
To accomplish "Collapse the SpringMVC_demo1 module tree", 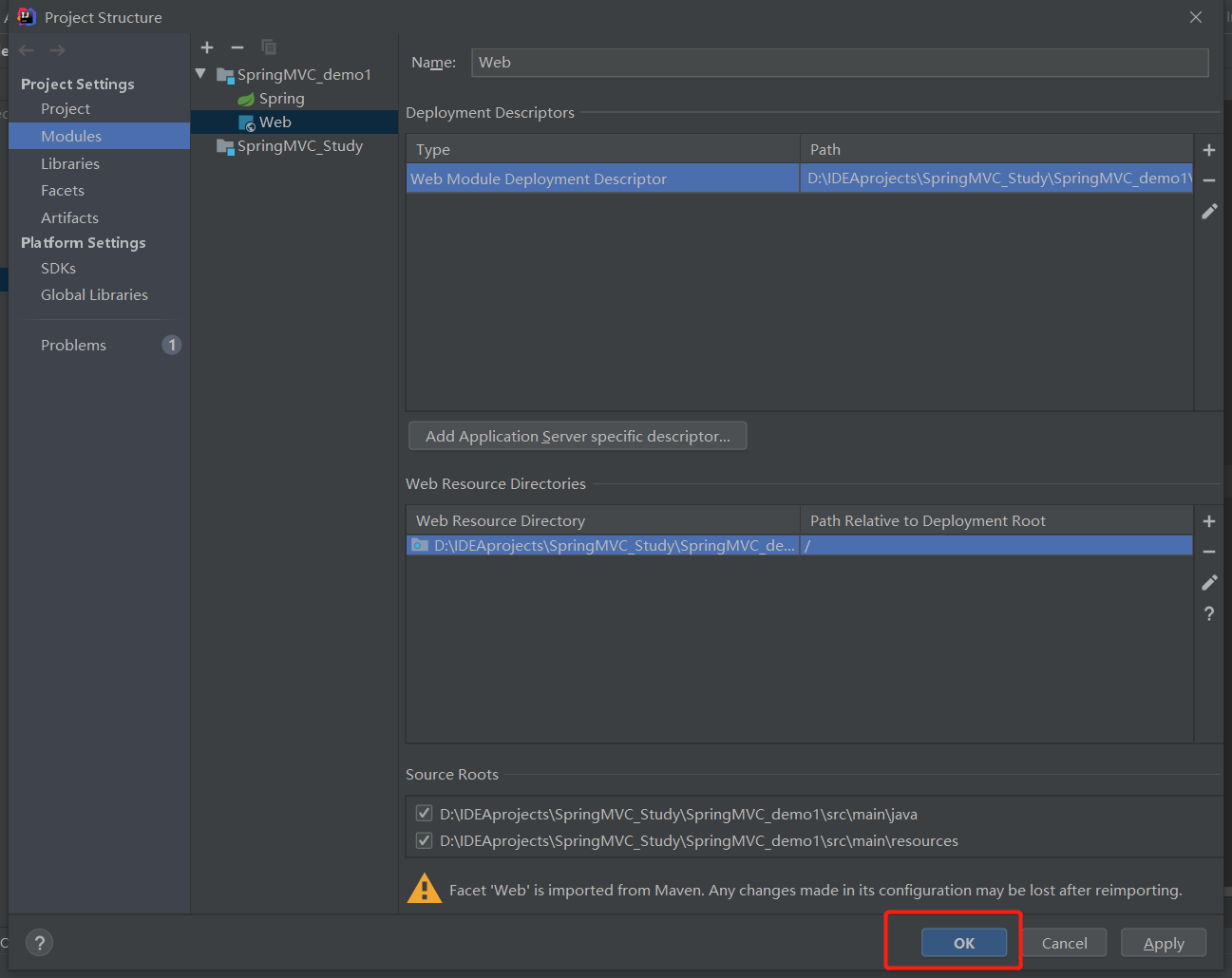I will click(x=200, y=74).
